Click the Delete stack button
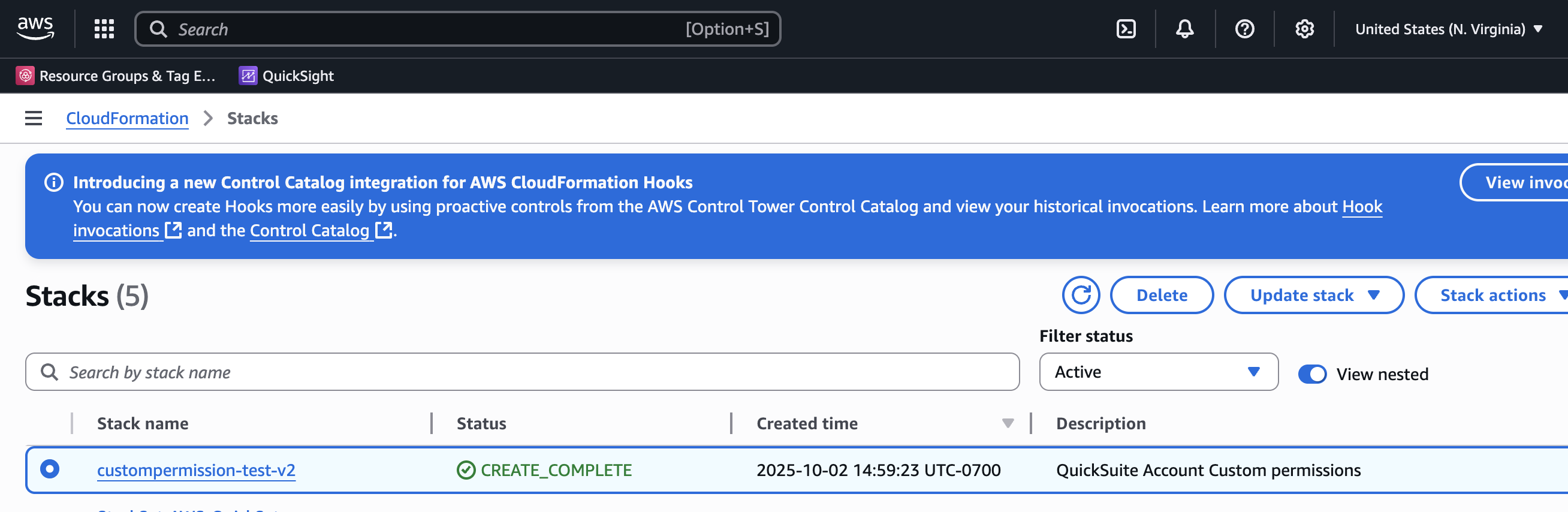The width and height of the screenshot is (1568, 512). pos(1162,295)
